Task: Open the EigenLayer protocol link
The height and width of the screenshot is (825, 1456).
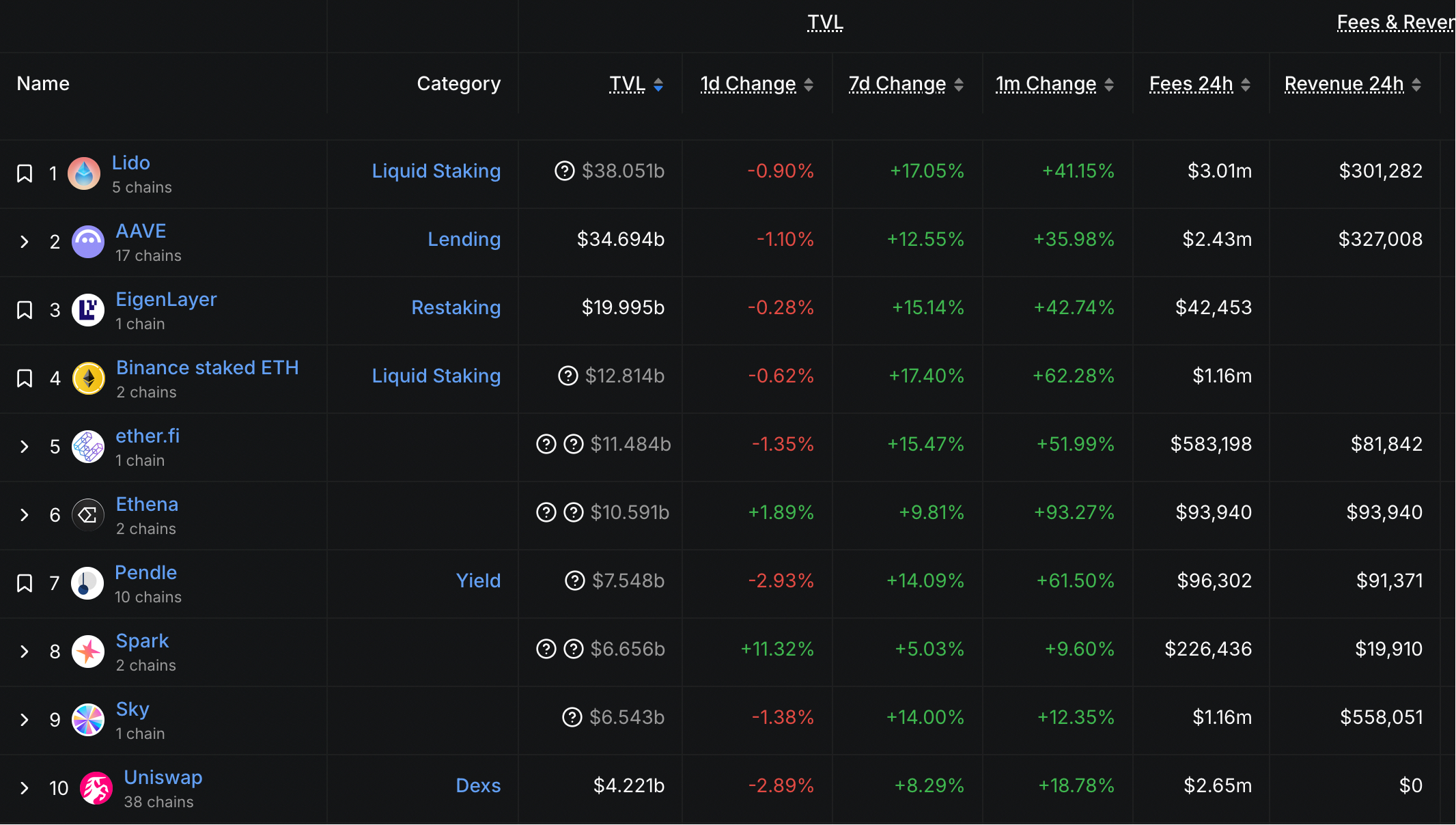Action: (166, 299)
